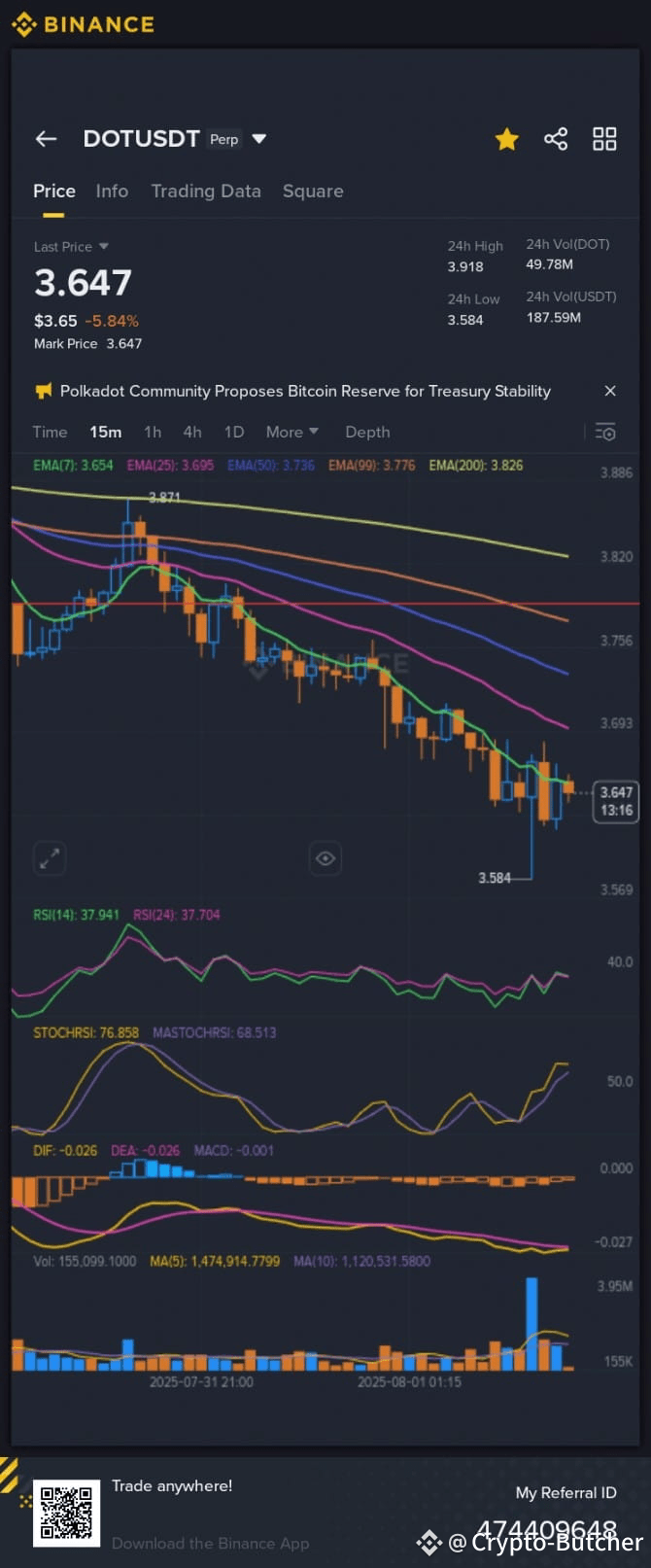Viewport: 651px width, 1568px height.
Task: Open Polkadot Bitcoin Reserve news headline
Action: click(305, 391)
